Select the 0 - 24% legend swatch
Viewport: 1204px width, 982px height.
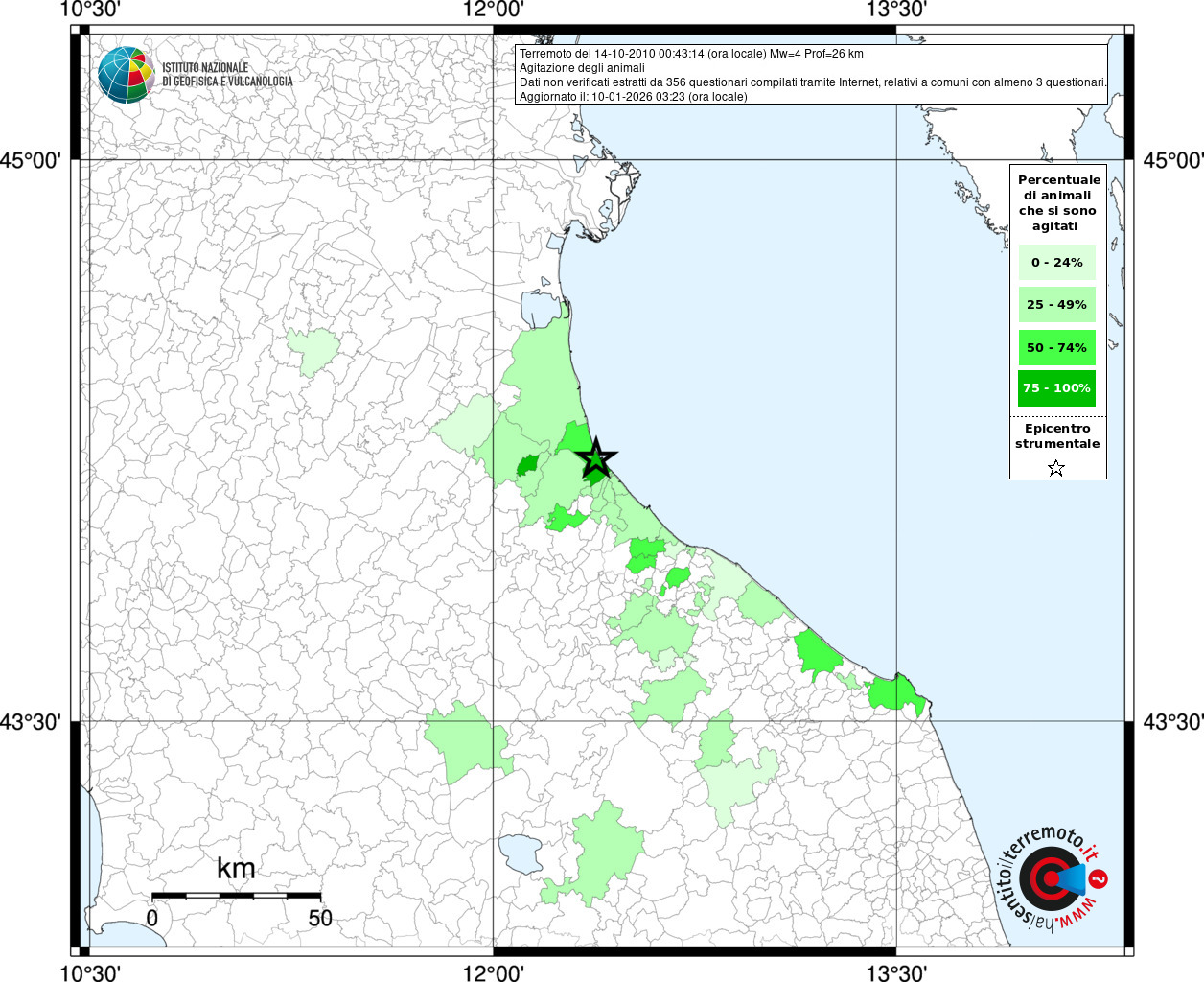pos(1056,262)
